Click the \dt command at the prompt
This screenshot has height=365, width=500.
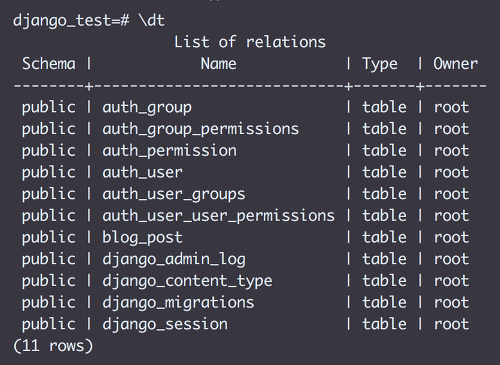[152, 21]
